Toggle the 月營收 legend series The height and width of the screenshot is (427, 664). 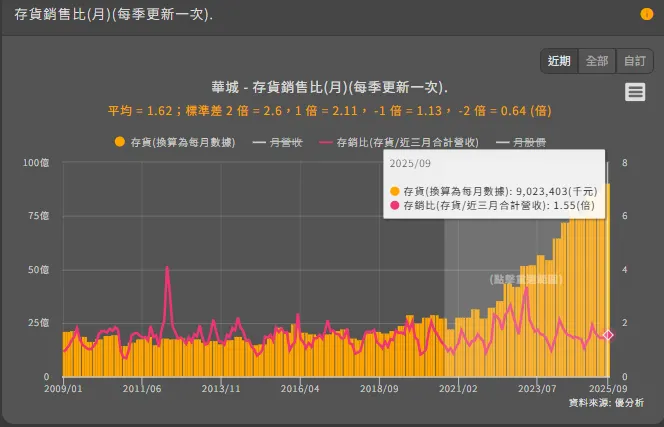click(277, 142)
